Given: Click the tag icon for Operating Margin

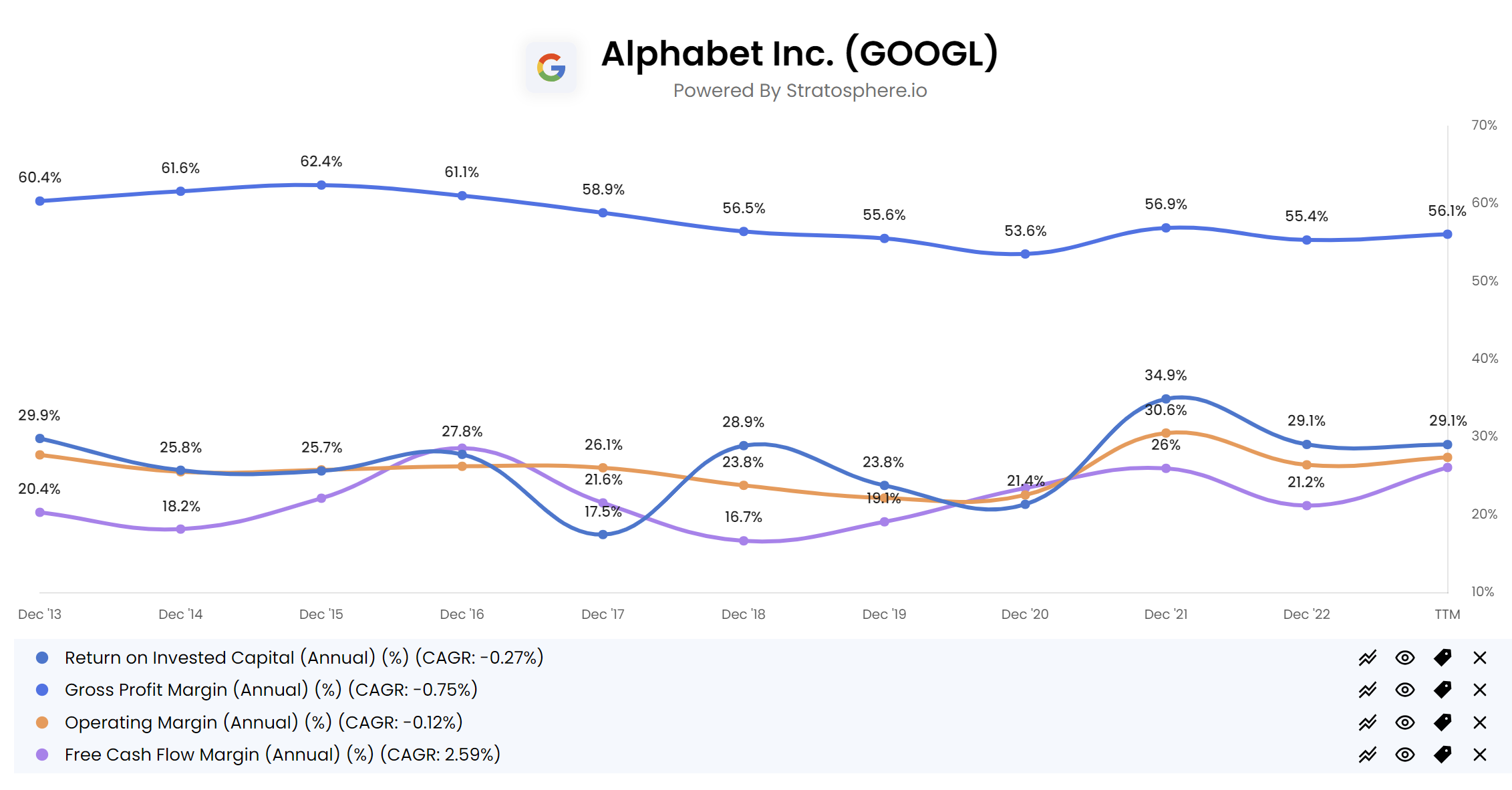Looking at the screenshot, I should click(x=1442, y=723).
